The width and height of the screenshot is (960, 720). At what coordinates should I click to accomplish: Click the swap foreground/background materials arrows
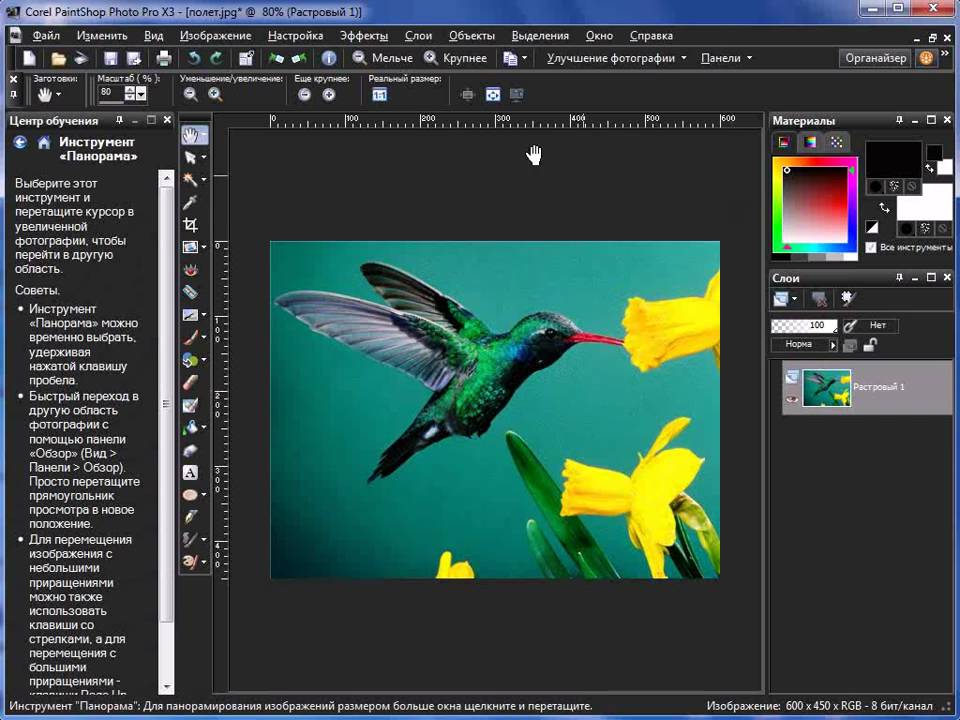884,208
